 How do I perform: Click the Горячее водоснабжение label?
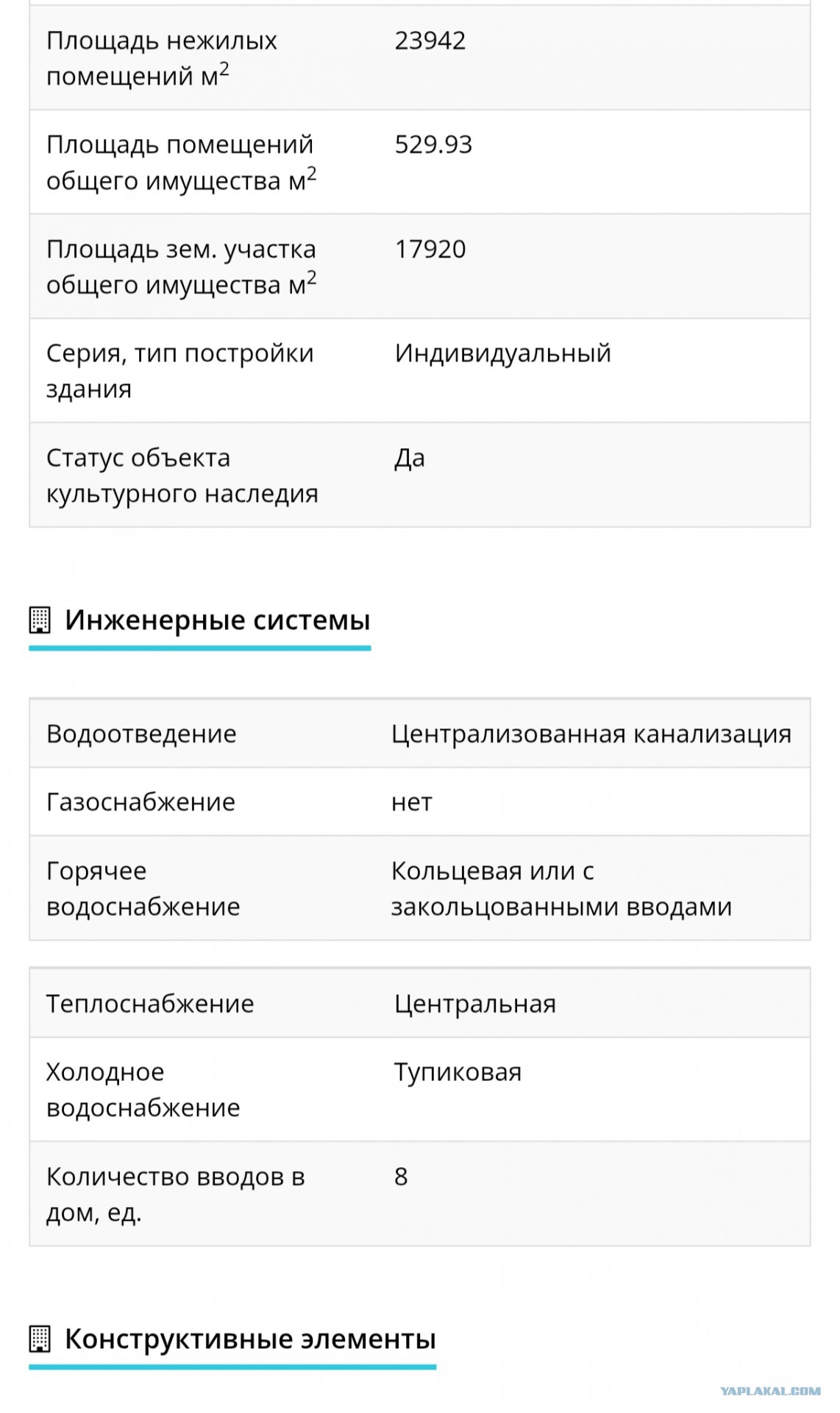143,888
